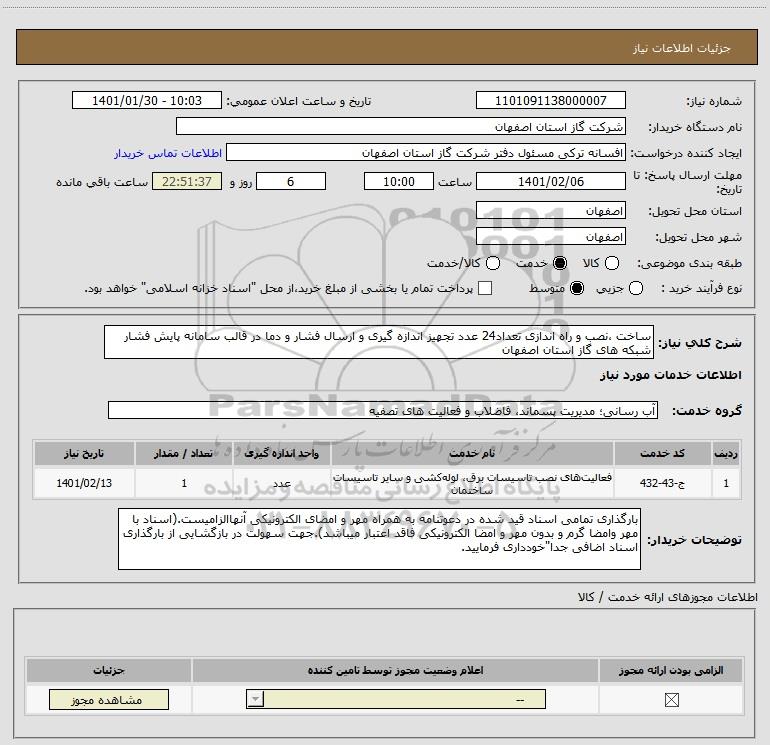770x745 pixels.
Task: Click the اطلاعات خدمات مورد نیاز heading
Action: pos(671,375)
